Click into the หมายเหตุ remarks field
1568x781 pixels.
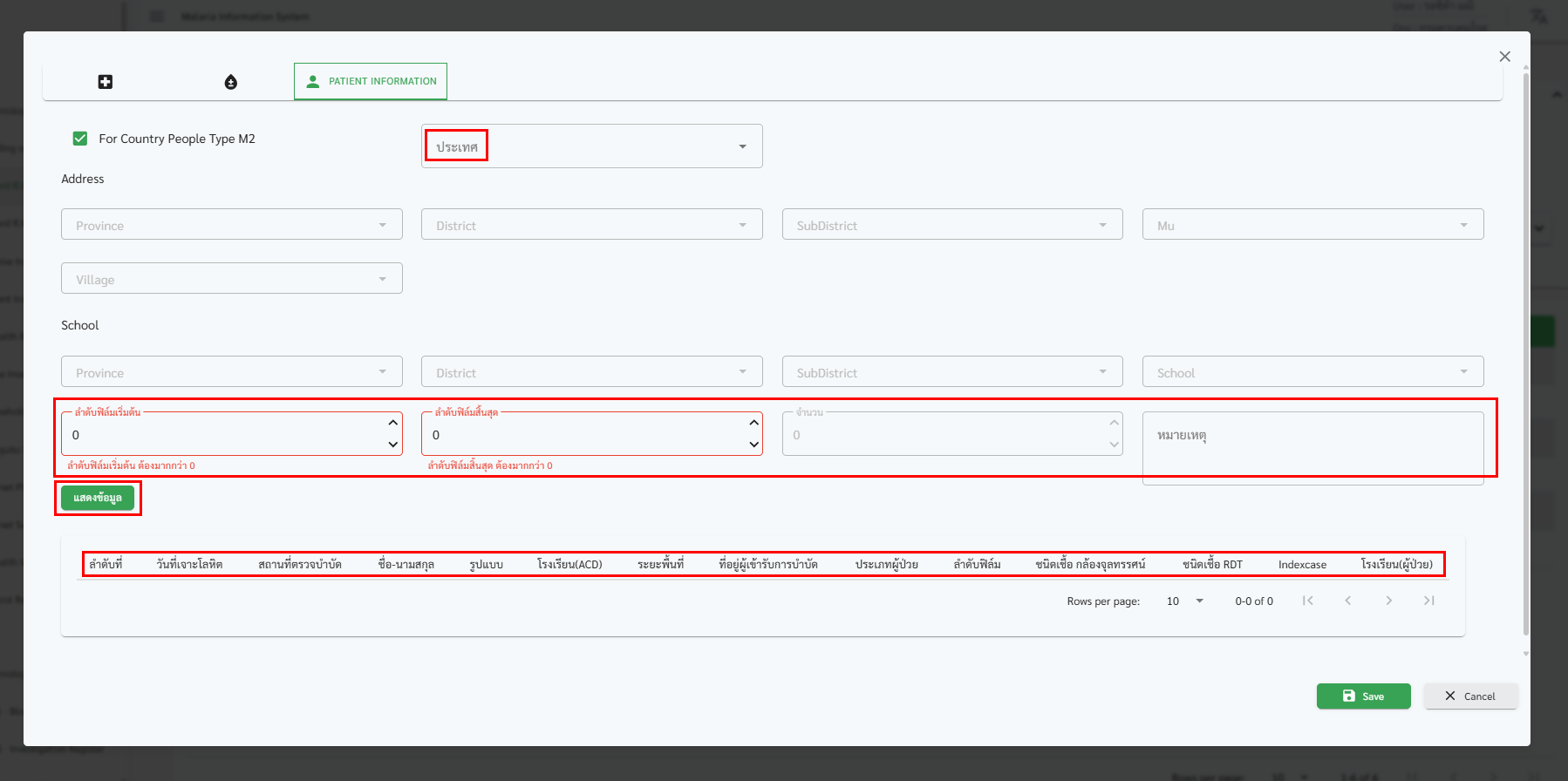pos(1312,448)
